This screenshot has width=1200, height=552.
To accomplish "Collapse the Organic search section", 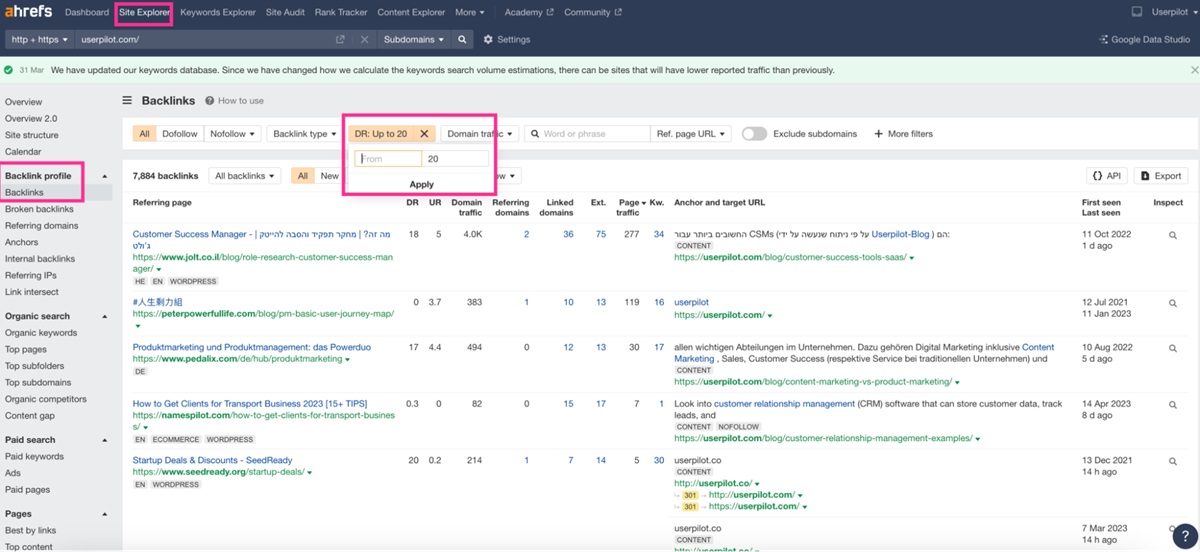I will tap(105, 316).
